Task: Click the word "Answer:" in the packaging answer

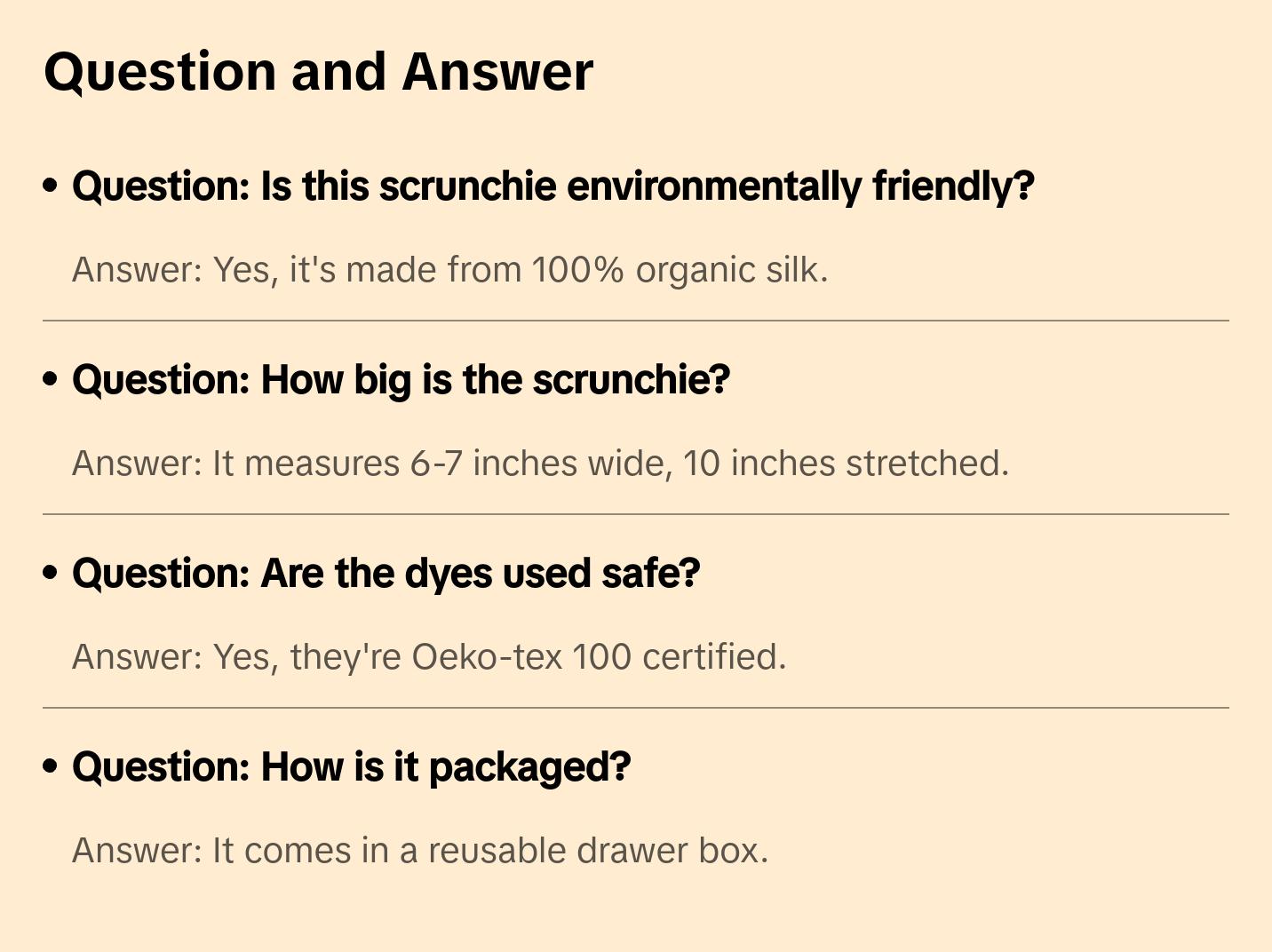Action: (138, 851)
